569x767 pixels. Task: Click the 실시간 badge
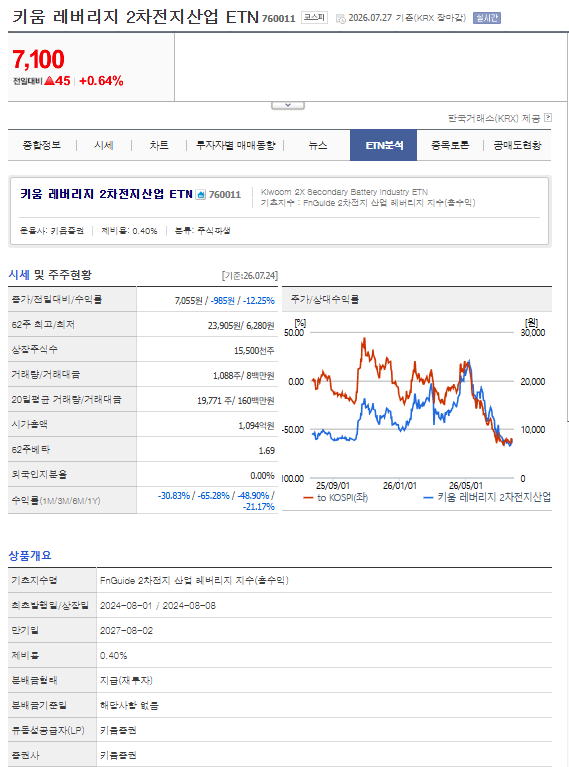point(487,18)
